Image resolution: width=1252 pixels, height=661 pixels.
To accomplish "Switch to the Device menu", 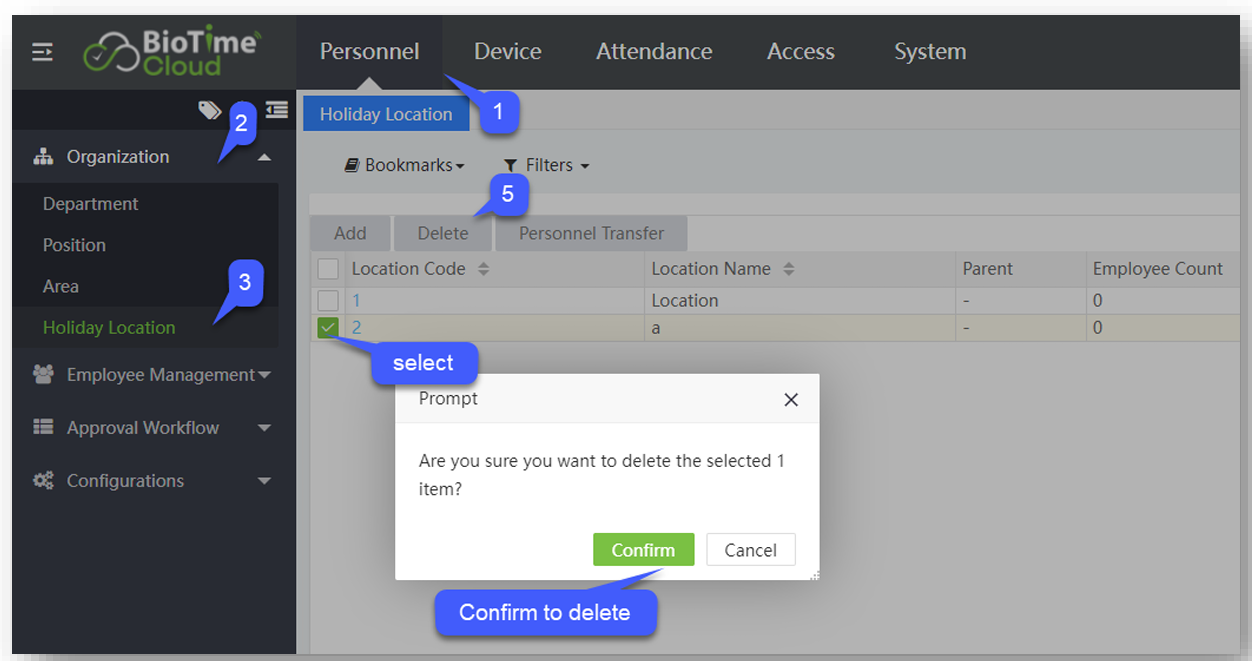I will pos(507,52).
